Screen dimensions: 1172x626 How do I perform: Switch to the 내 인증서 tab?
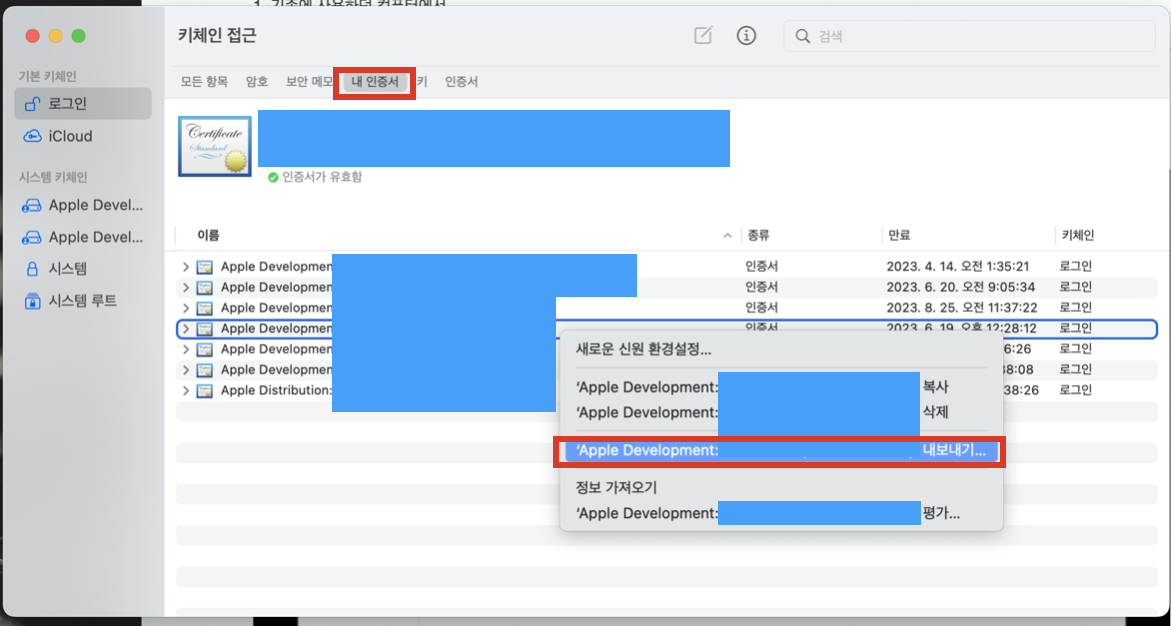point(375,81)
